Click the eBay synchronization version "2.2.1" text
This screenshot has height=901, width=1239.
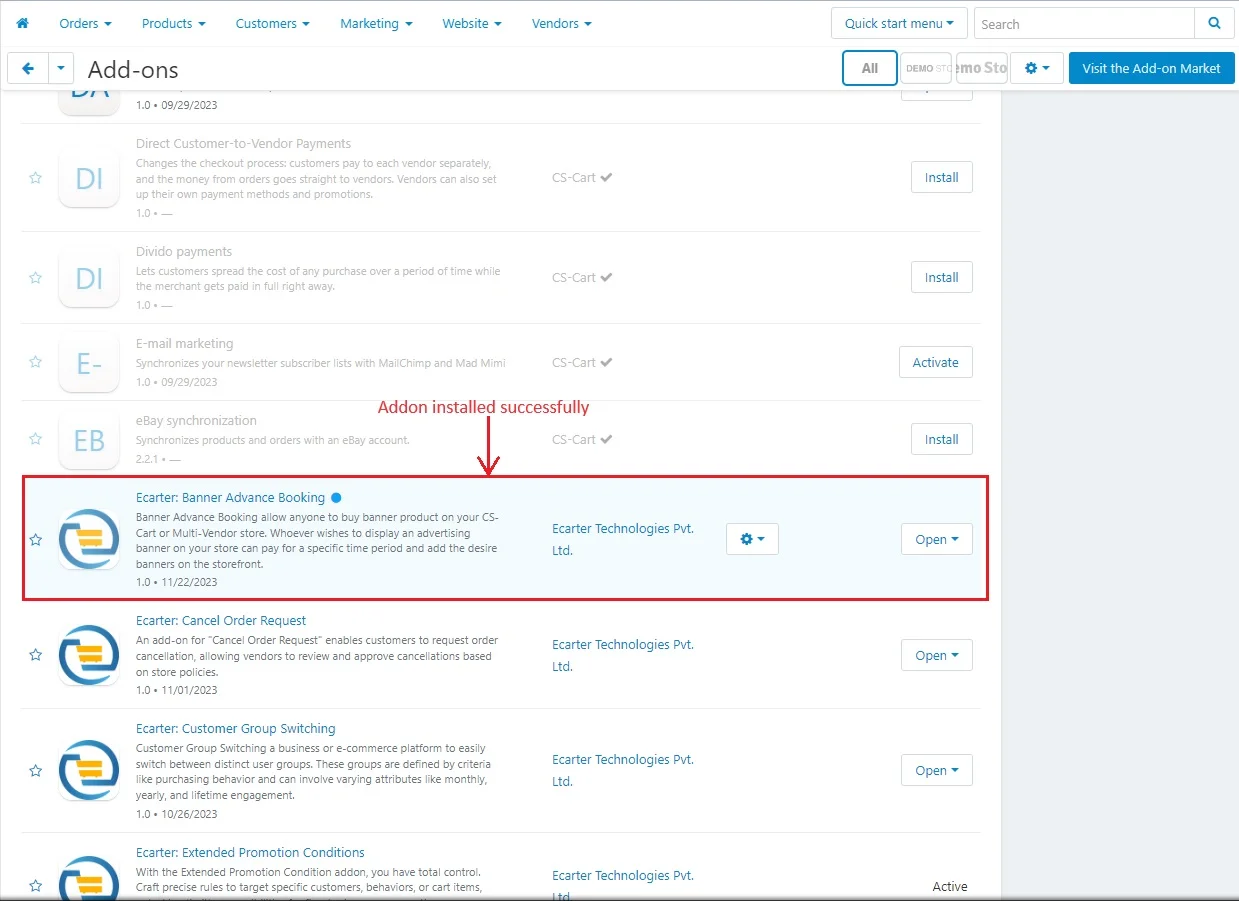click(x=149, y=459)
